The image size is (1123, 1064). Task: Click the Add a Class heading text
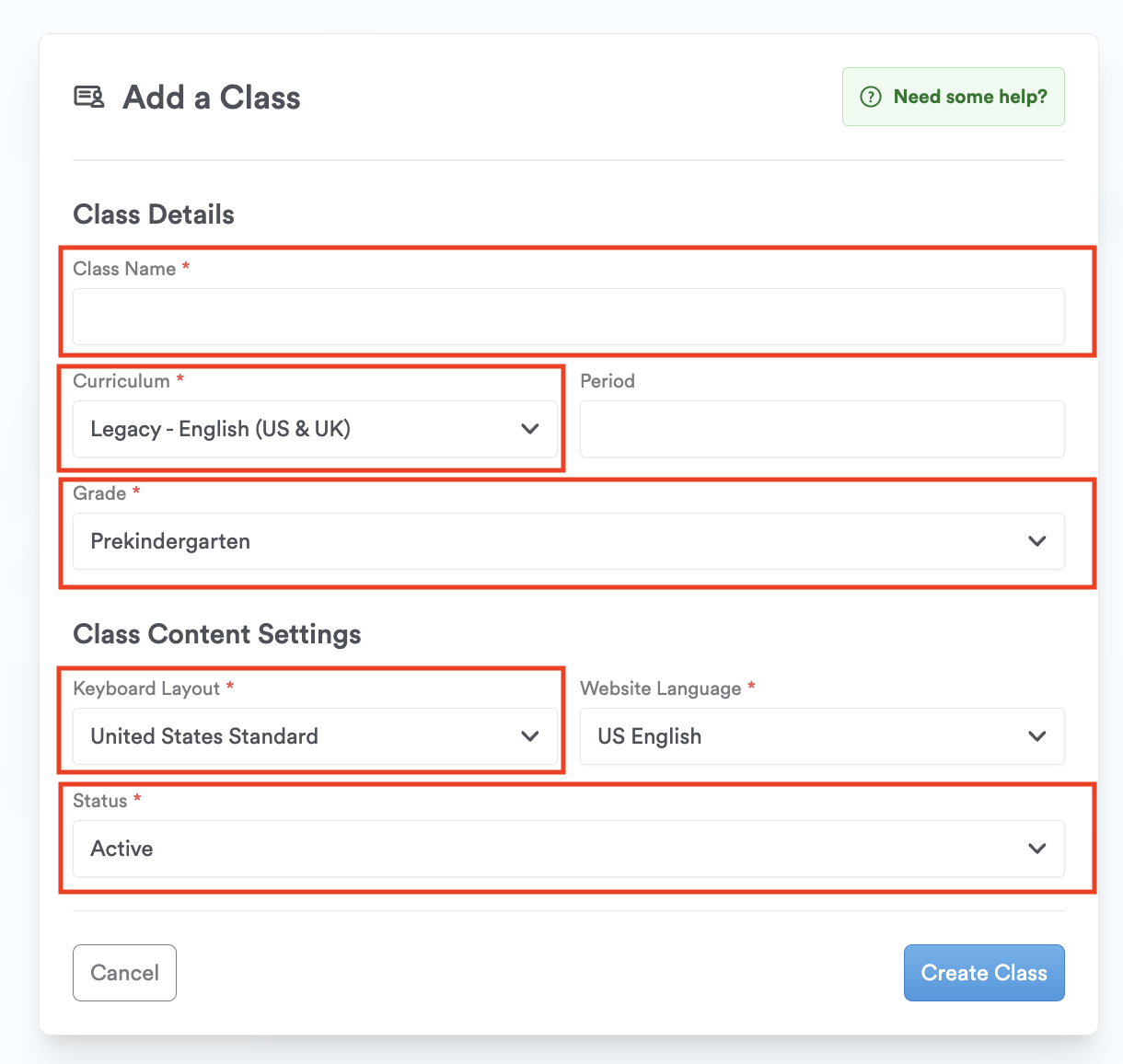(212, 98)
